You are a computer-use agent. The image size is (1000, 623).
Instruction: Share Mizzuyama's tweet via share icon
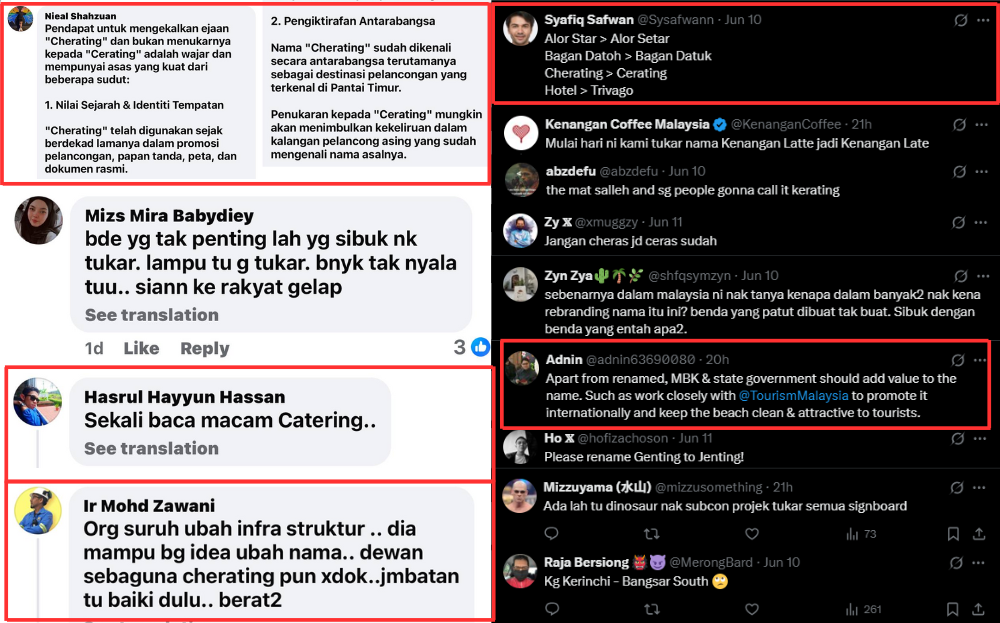979,534
